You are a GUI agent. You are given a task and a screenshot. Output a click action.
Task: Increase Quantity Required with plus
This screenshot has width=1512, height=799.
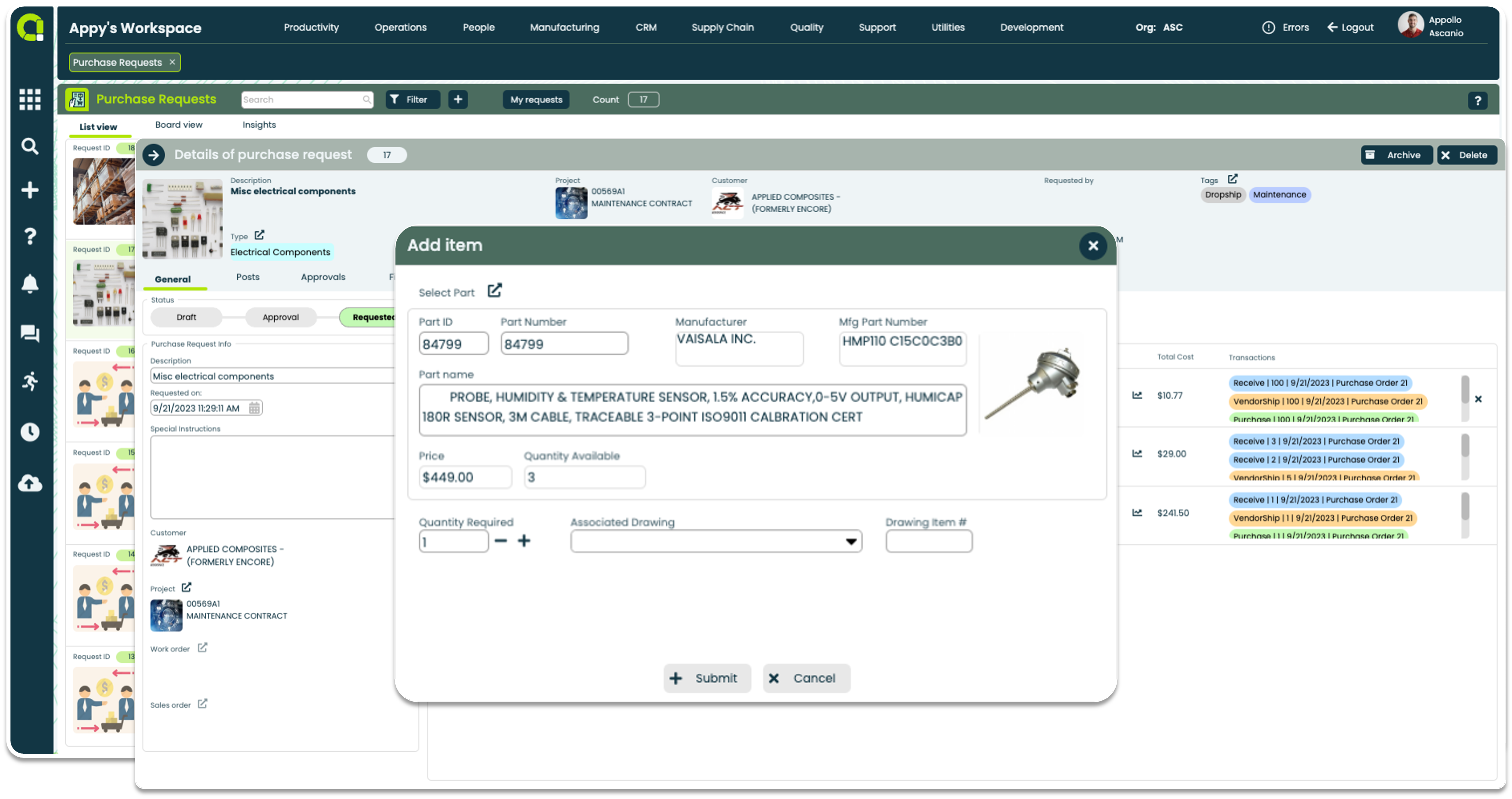[x=524, y=541]
